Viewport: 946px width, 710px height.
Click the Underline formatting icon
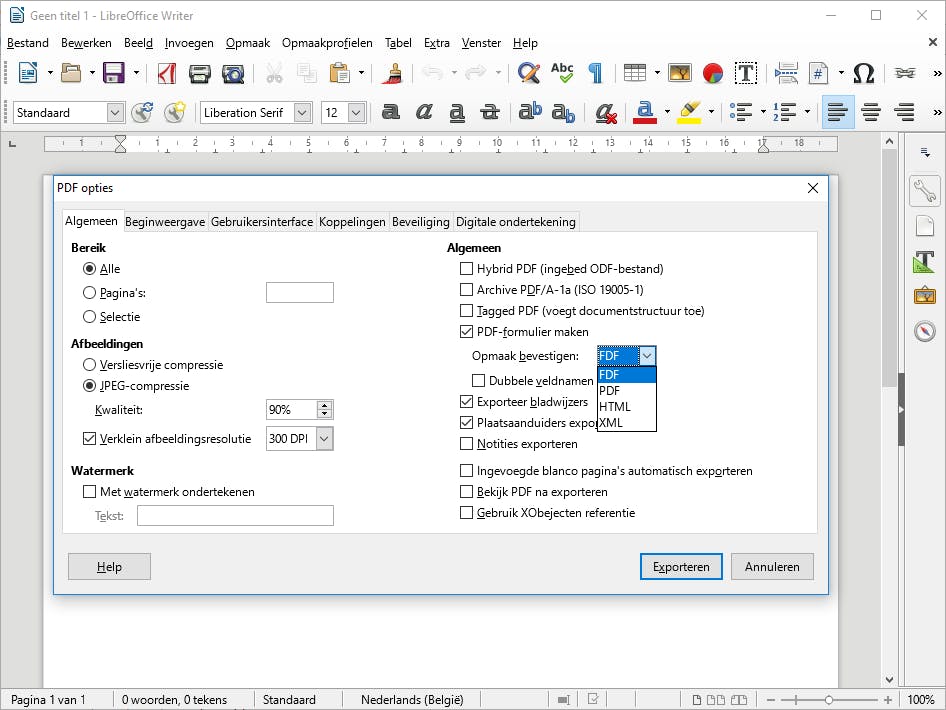coord(457,112)
